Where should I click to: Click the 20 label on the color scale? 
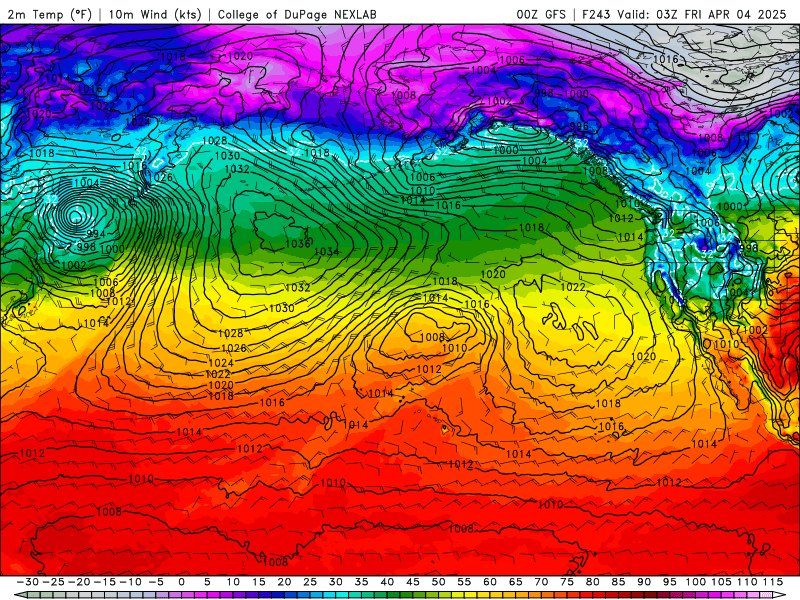click(284, 582)
